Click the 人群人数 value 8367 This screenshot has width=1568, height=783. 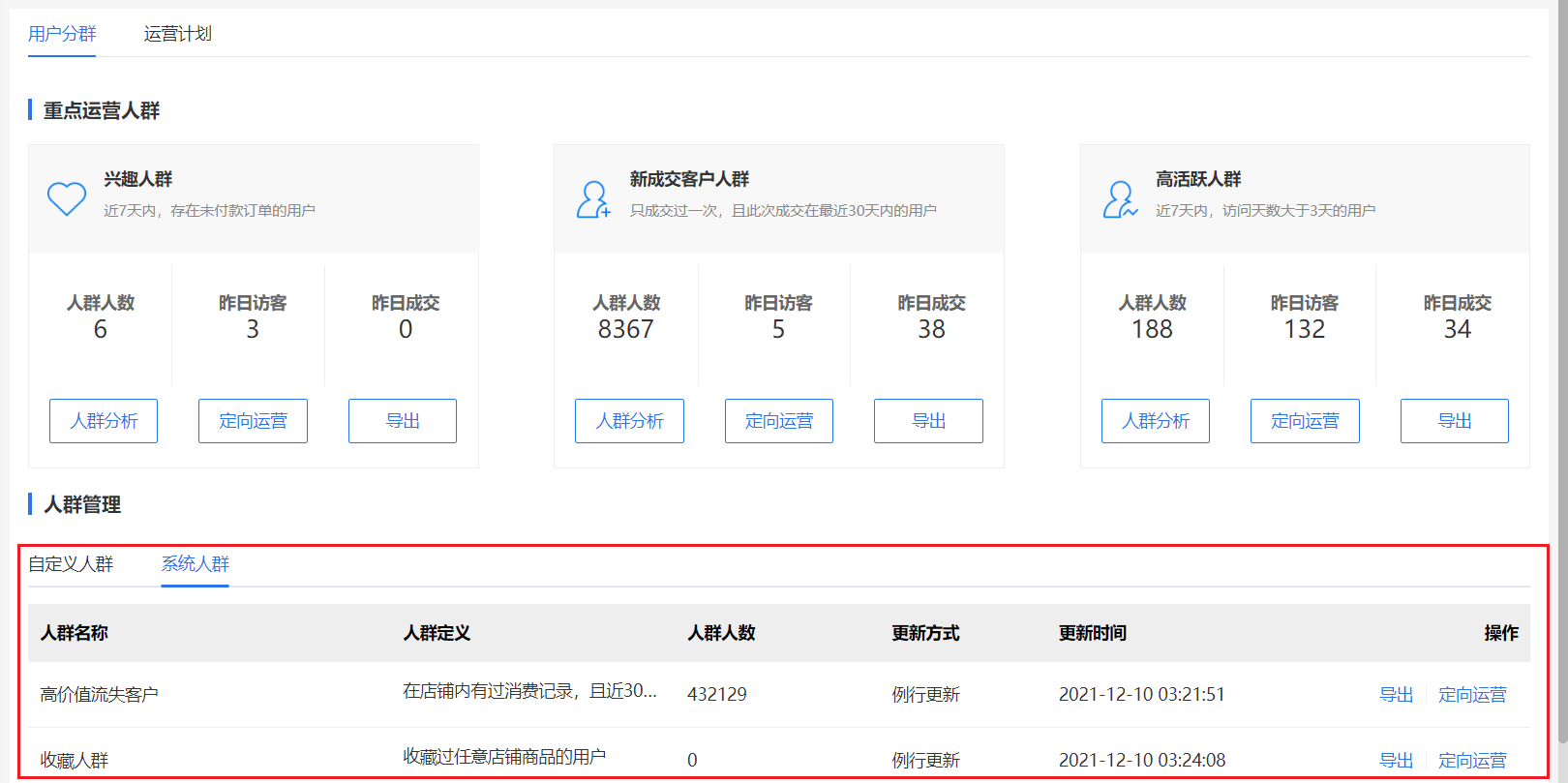point(626,330)
